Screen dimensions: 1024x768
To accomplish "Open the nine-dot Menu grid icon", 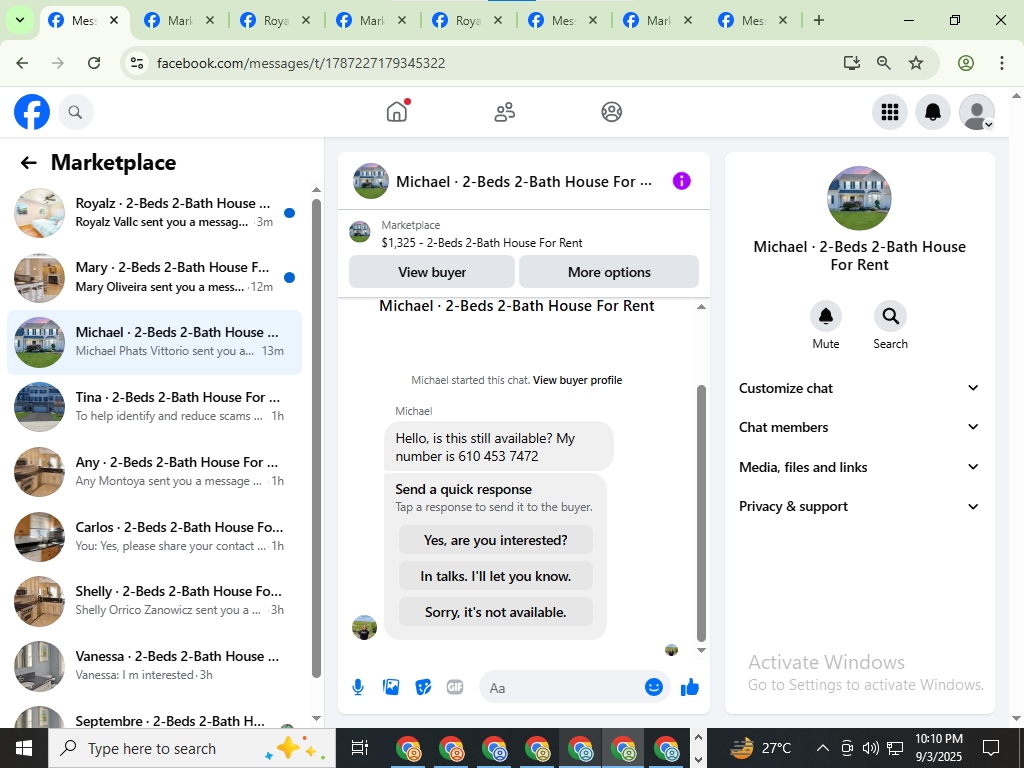I will [889, 112].
